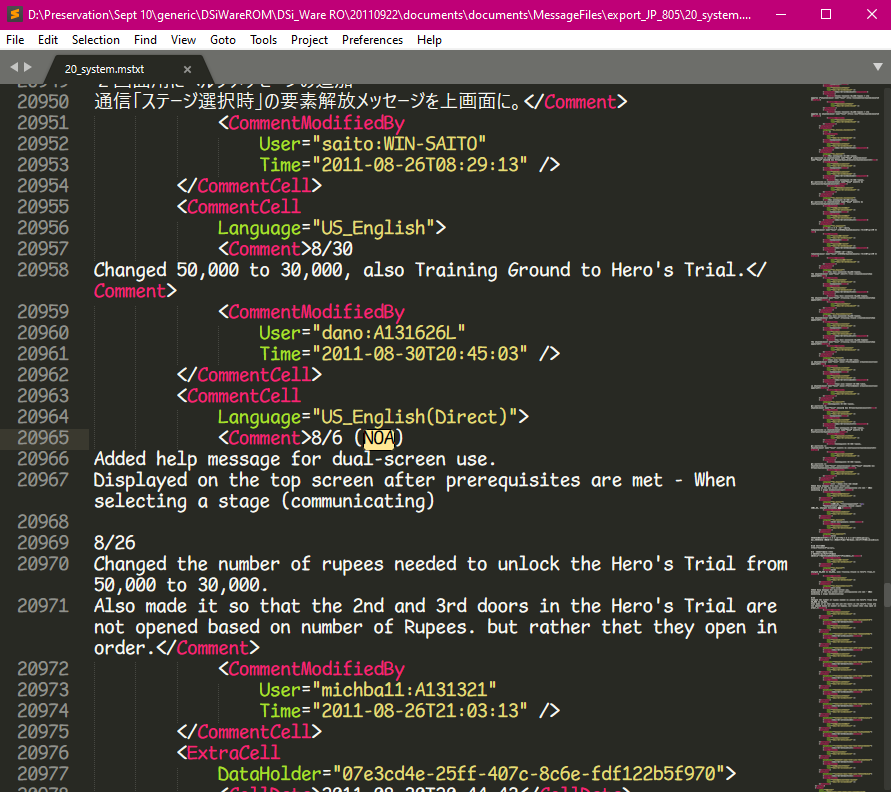Click the Time attribute name on line 20974

tap(280, 711)
